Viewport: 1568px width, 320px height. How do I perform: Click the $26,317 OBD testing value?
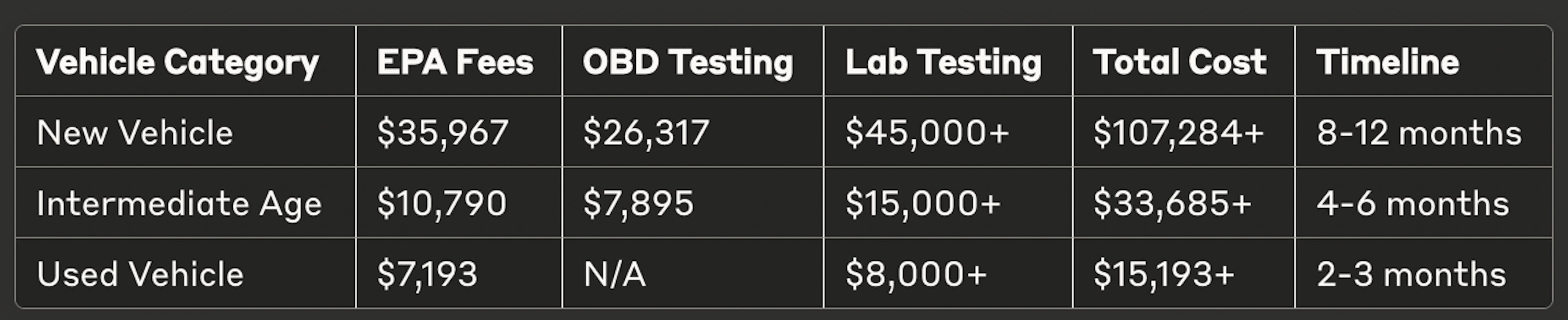(646, 133)
